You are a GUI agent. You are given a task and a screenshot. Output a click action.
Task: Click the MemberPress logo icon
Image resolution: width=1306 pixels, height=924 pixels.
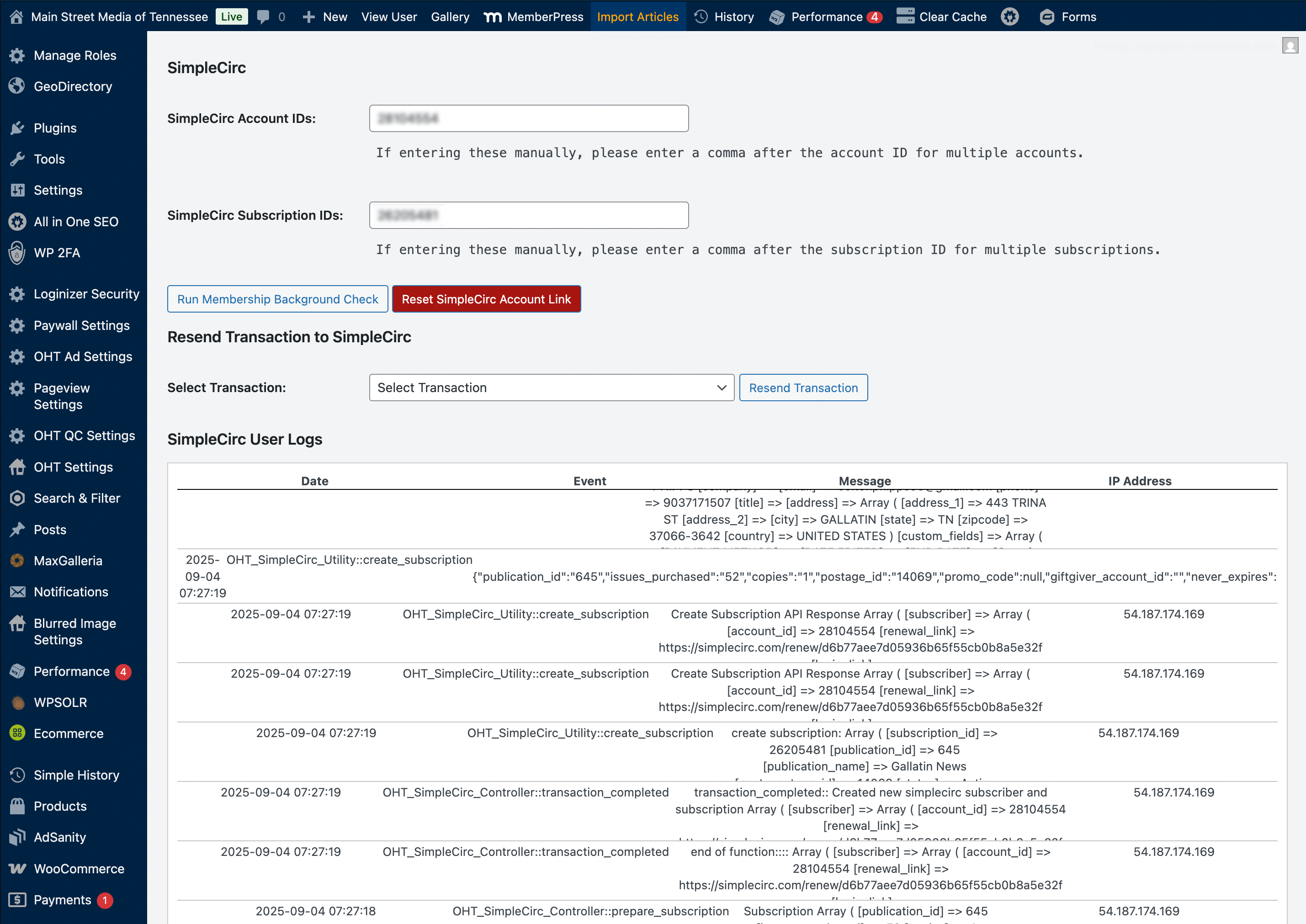(493, 17)
